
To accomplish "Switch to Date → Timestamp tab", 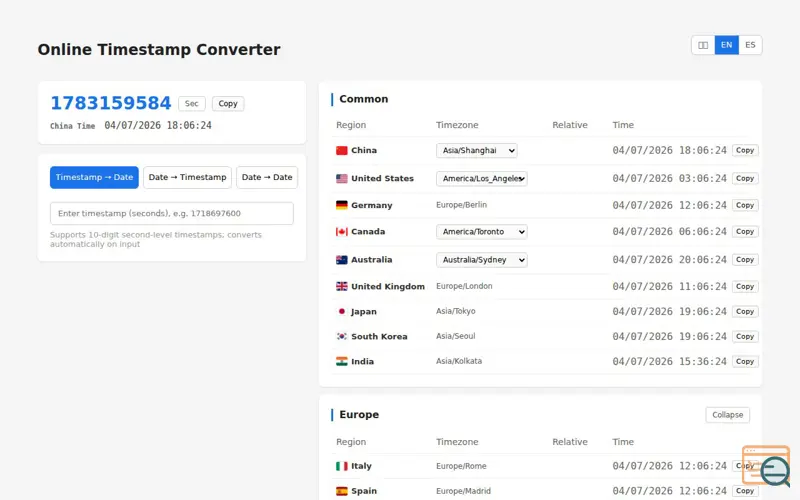I will (187, 177).
